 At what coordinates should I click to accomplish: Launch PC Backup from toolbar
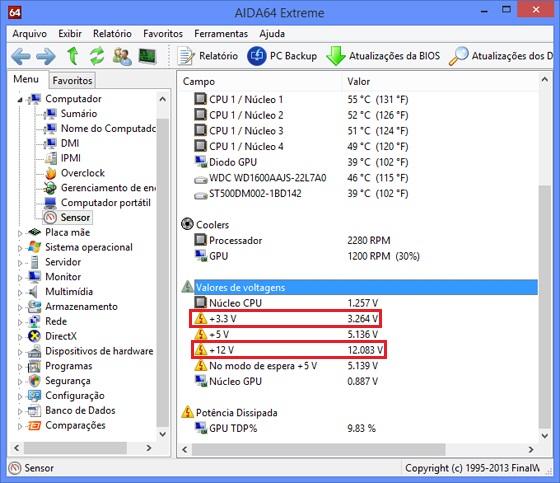pos(282,56)
